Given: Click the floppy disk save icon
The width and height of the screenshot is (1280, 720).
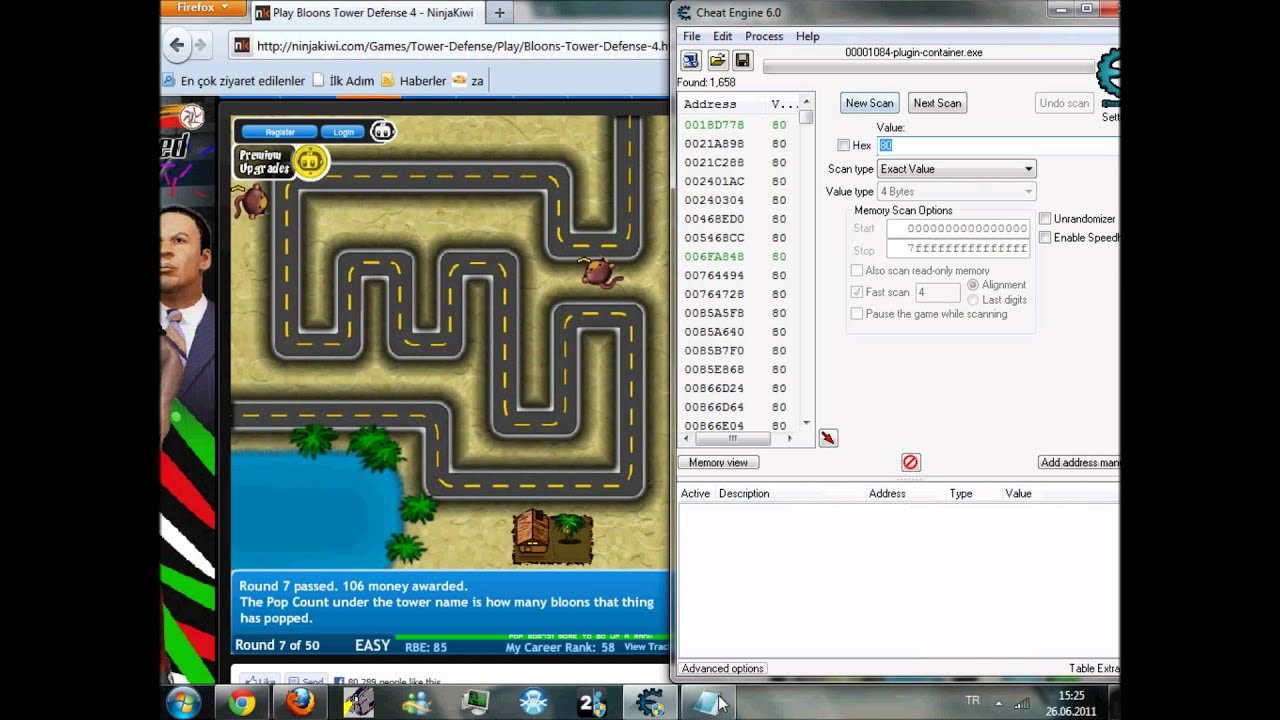Looking at the screenshot, I should tap(742, 60).
